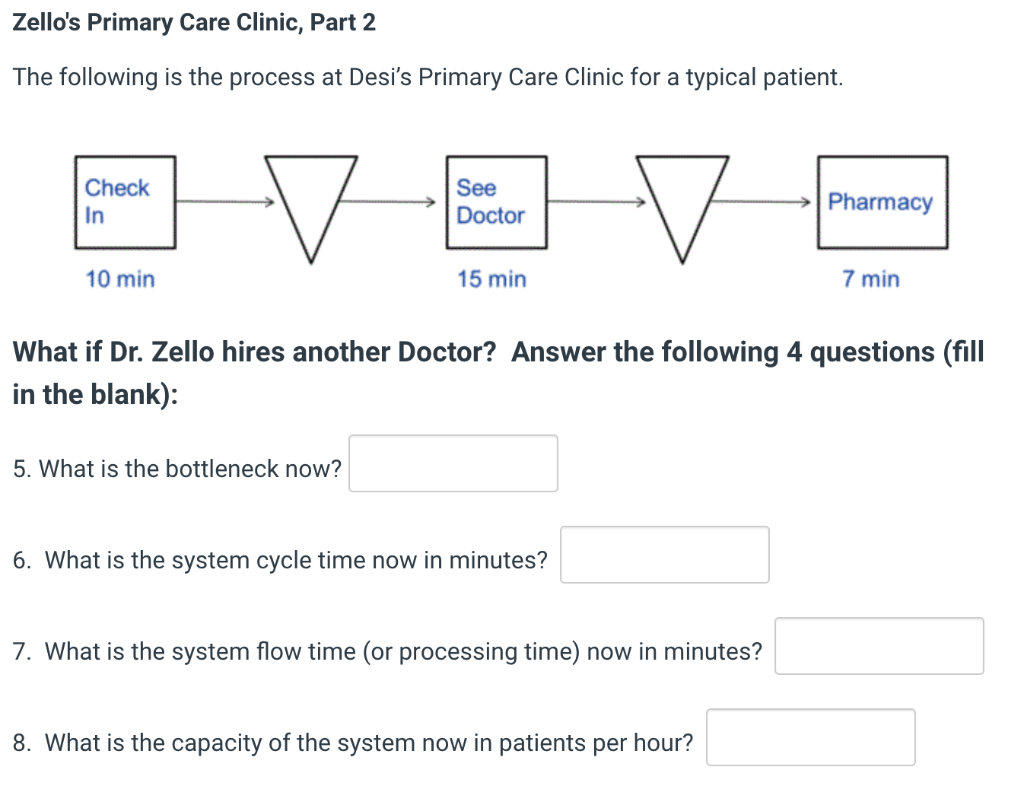1024x805 pixels.
Task: Click the 7 min label
Action: 869,280
